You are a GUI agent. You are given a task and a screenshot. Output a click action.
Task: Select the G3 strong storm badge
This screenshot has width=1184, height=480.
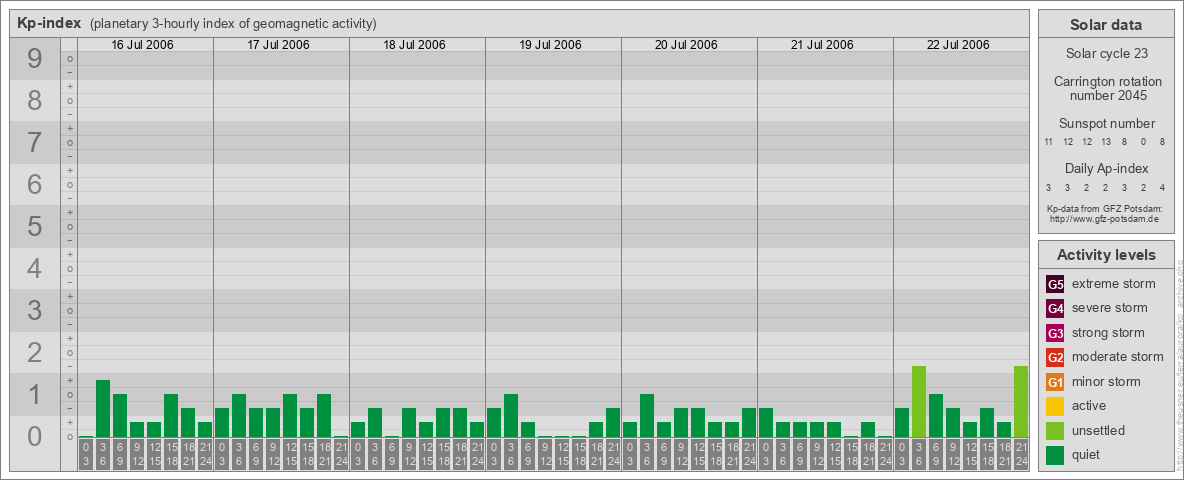click(1055, 333)
